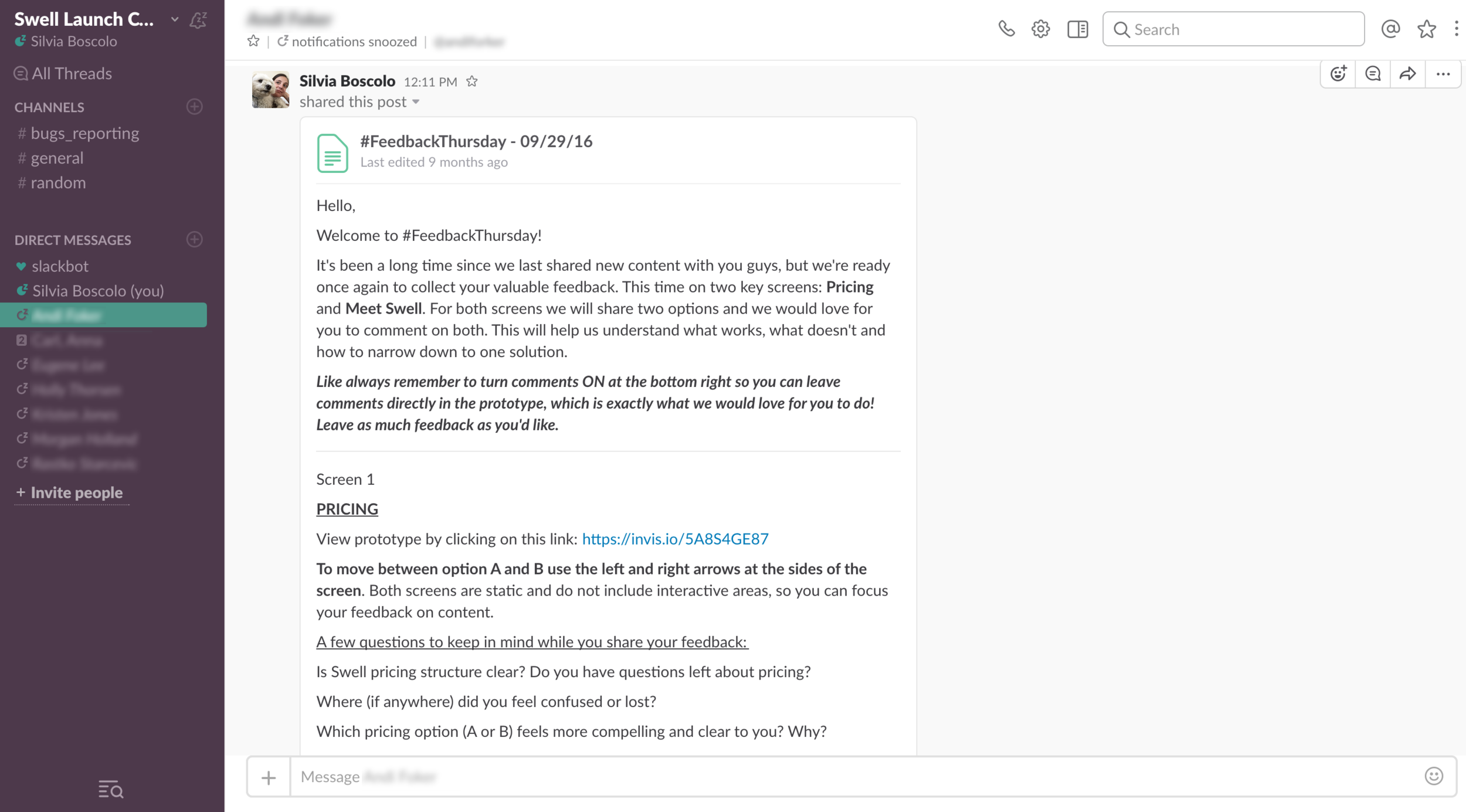Focus the Search field
Viewport: 1466px width, 812px height.
click(x=1233, y=29)
